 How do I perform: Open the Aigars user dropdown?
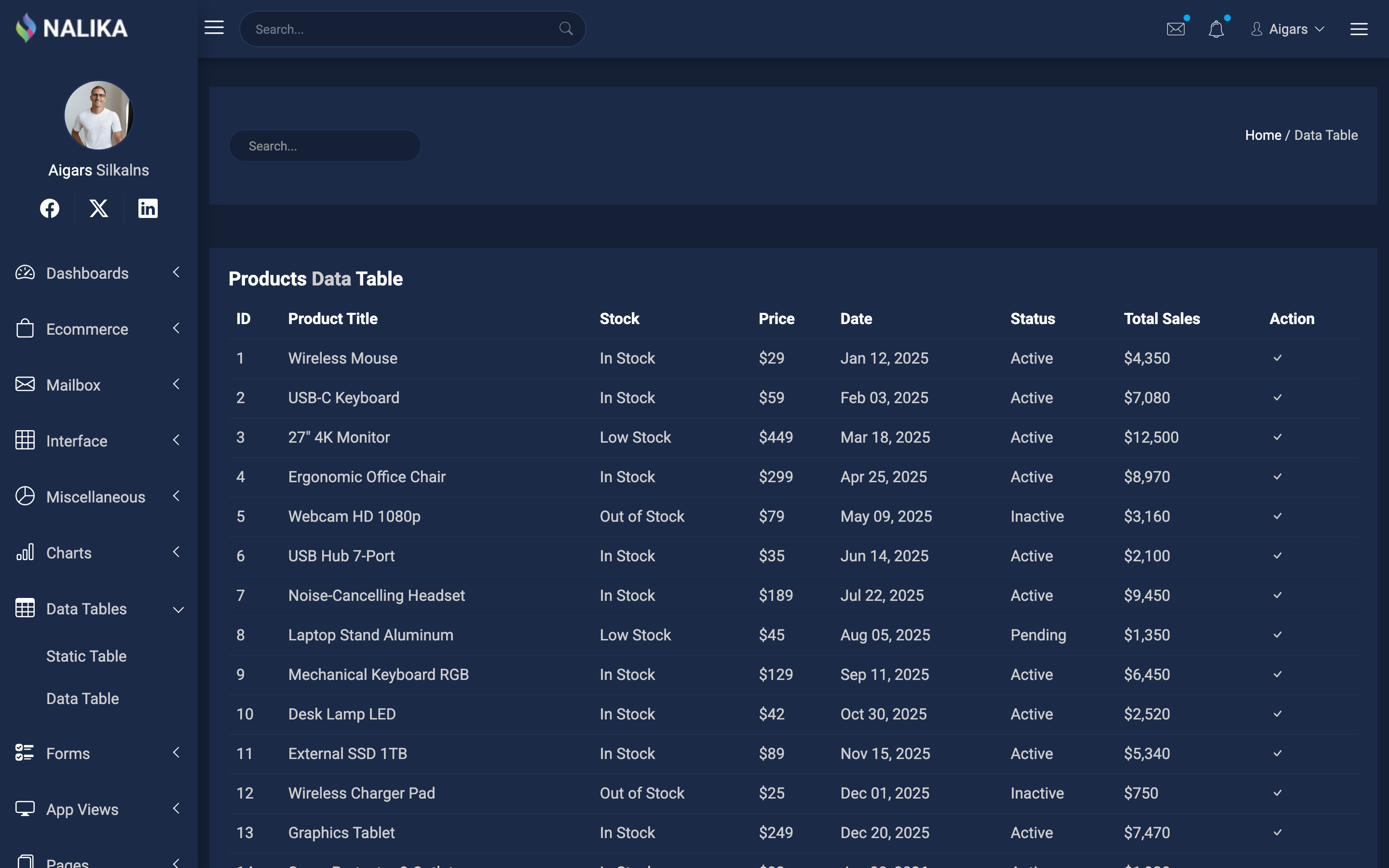(x=1289, y=29)
